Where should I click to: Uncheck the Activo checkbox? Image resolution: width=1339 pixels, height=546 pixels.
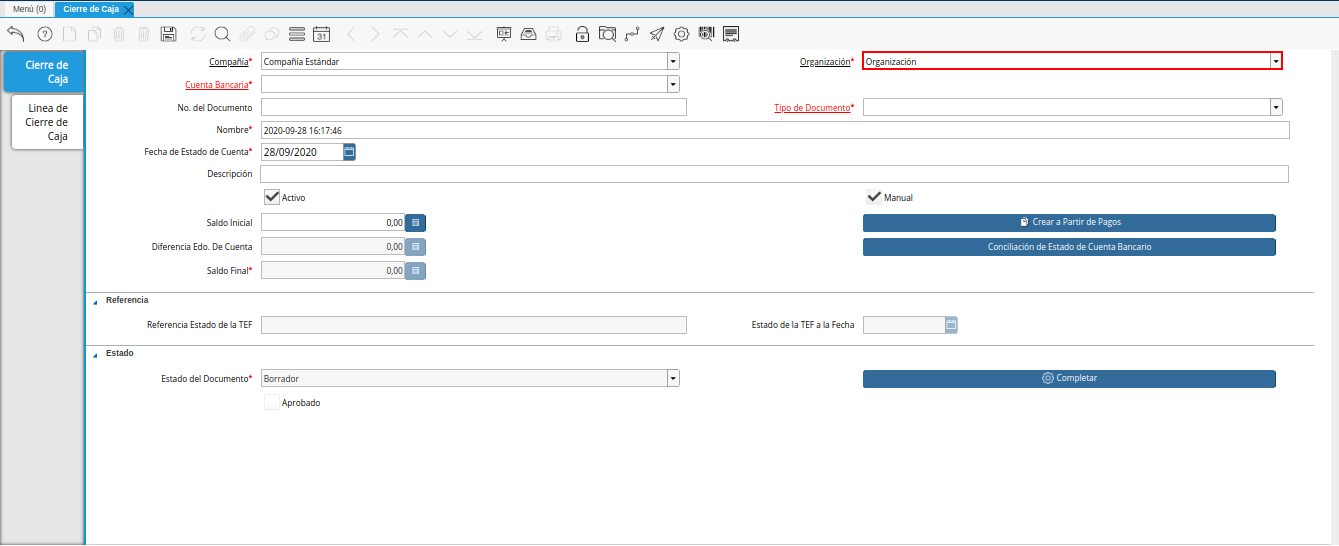[271, 197]
